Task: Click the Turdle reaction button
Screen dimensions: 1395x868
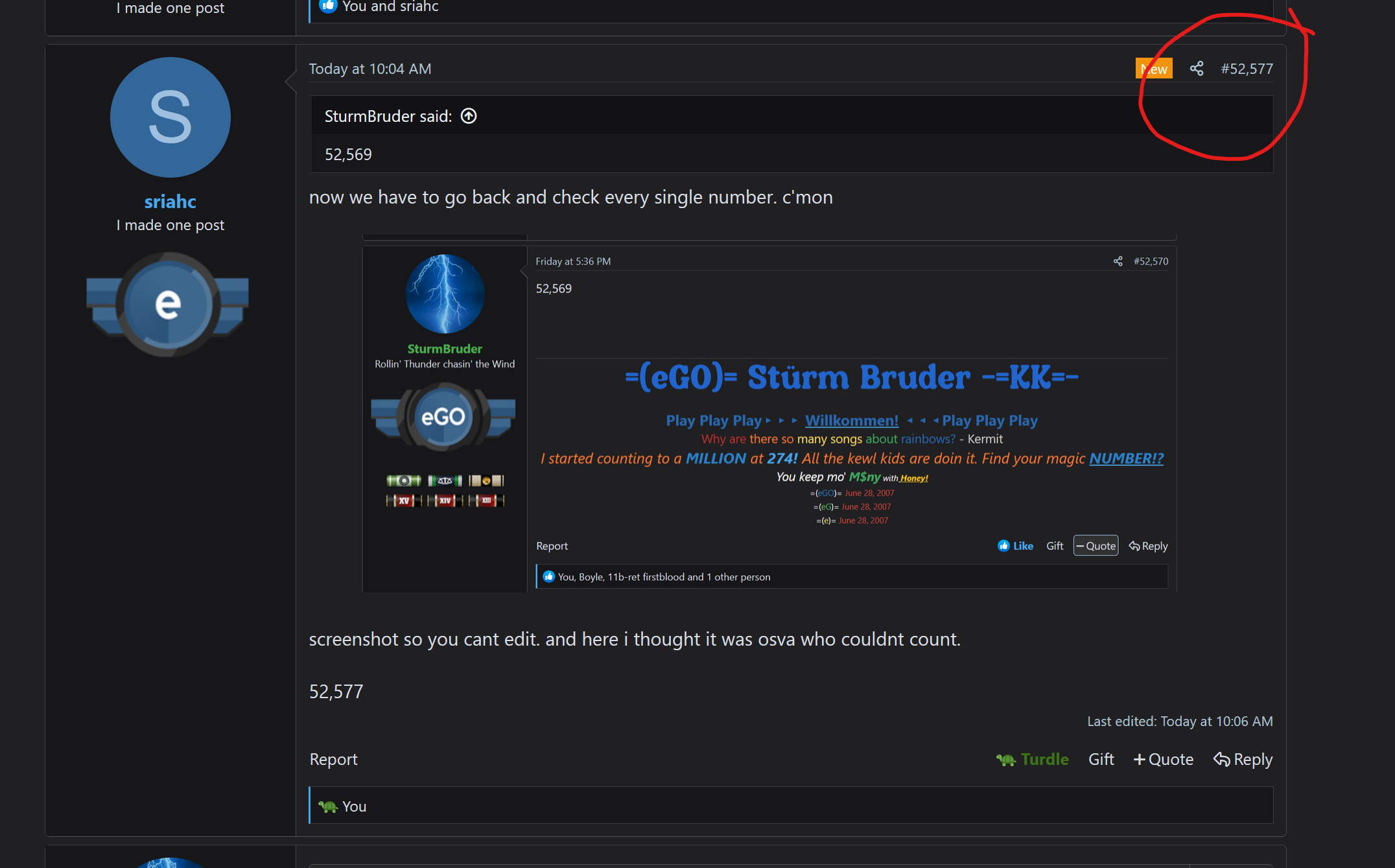Action: coord(1033,759)
